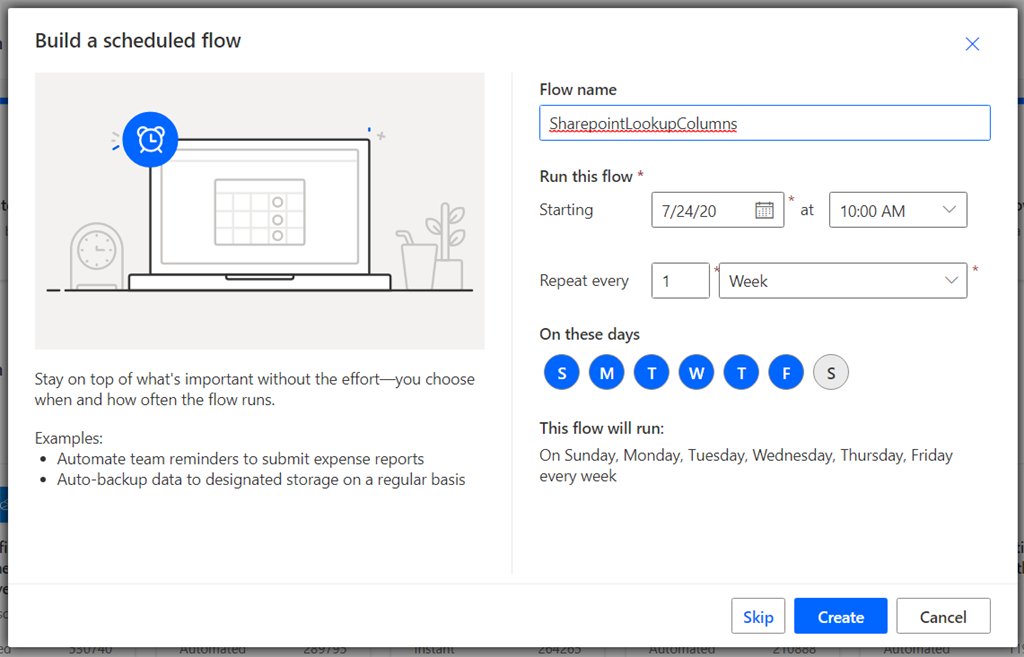This screenshot has width=1024, height=657.
Task: Toggle Sunday in the day selector
Action: click(x=562, y=373)
